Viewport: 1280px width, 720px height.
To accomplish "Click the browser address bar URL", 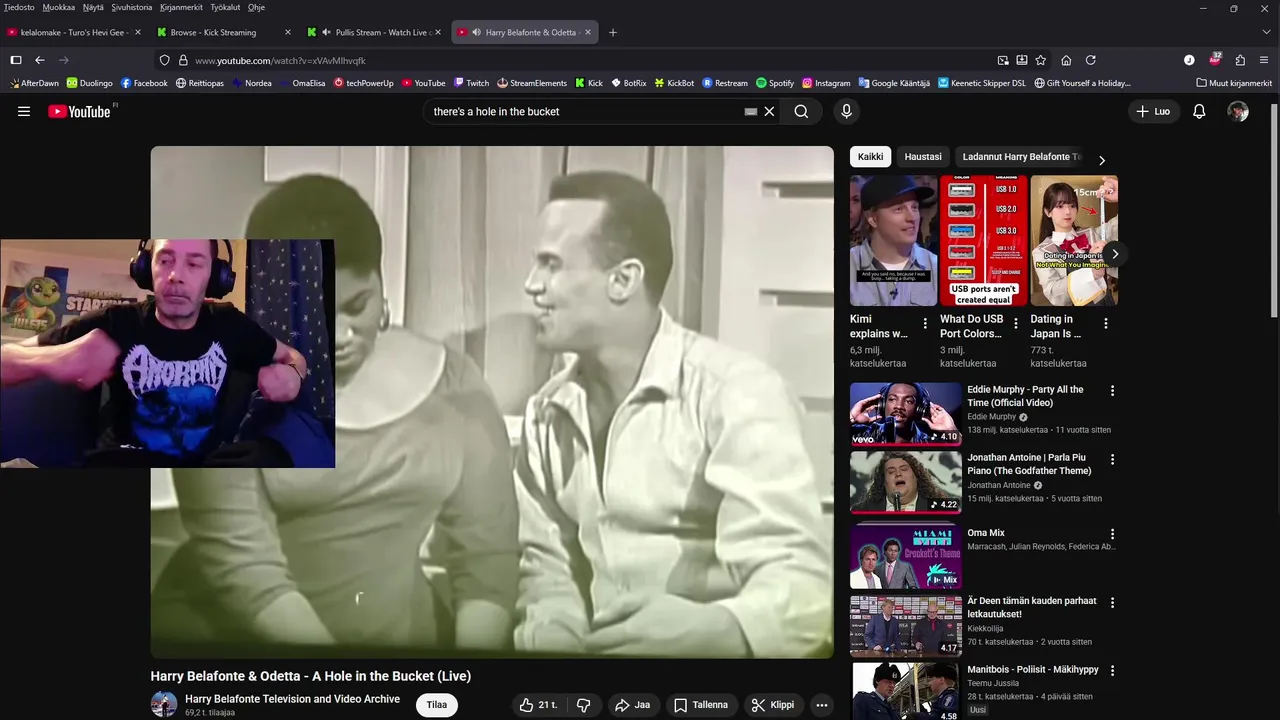I will 280,60.
